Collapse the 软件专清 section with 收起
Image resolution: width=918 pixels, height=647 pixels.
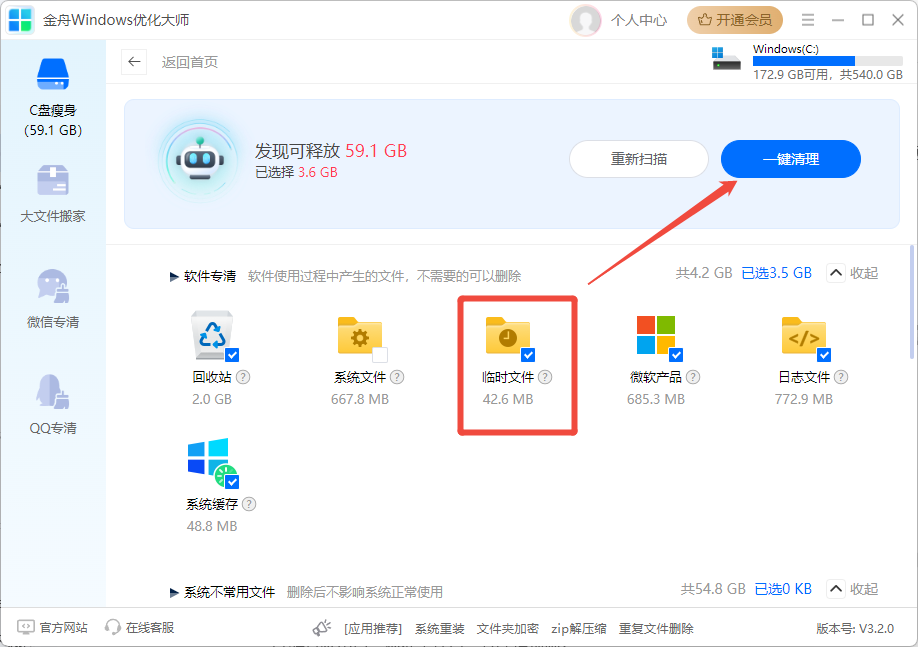click(852, 273)
